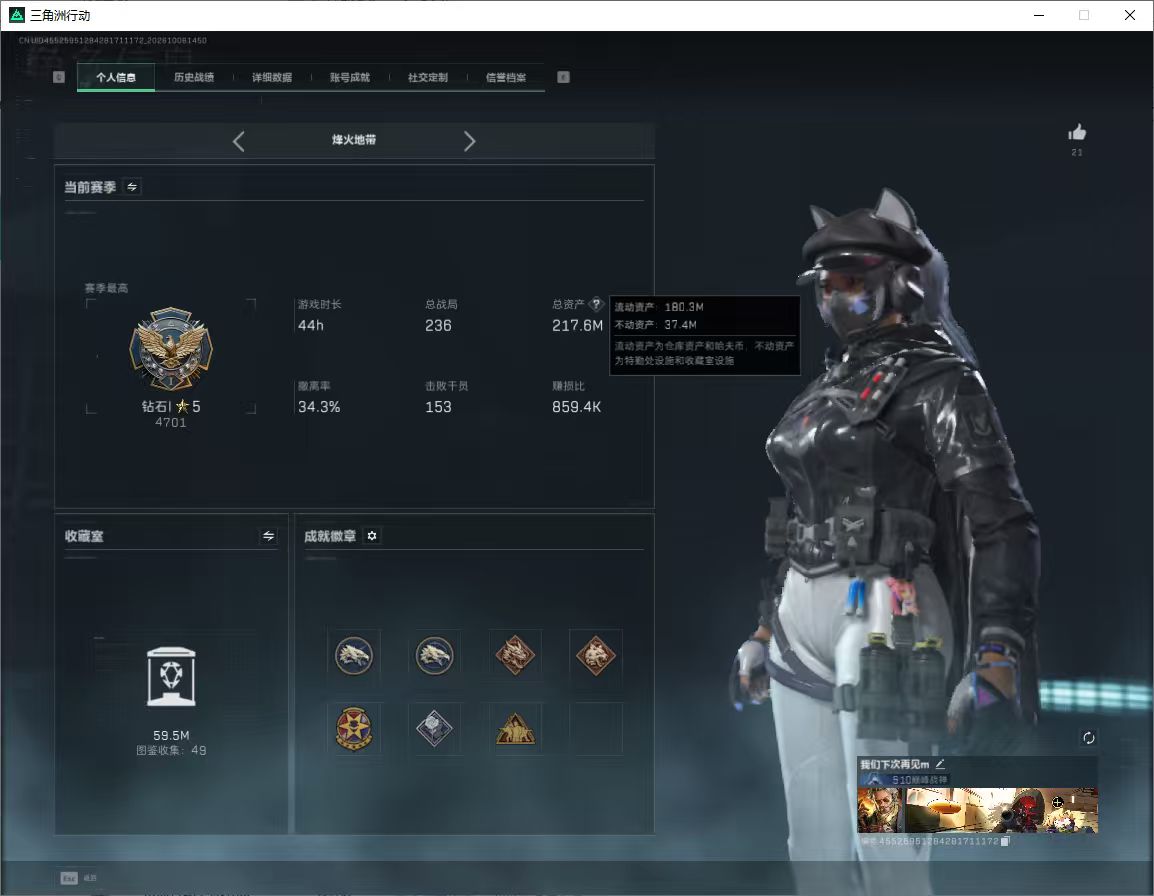
Task: Switch to next game mode with right chevron
Action: coord(470,141)
